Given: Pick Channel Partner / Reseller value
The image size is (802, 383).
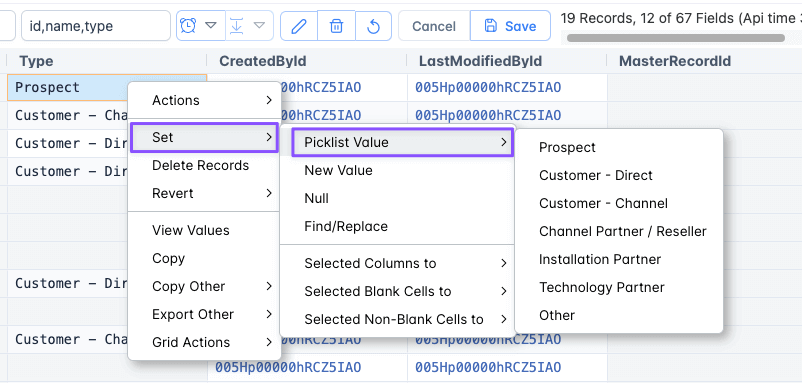Looking at the screenshot, I should click(x=619, y=231).
